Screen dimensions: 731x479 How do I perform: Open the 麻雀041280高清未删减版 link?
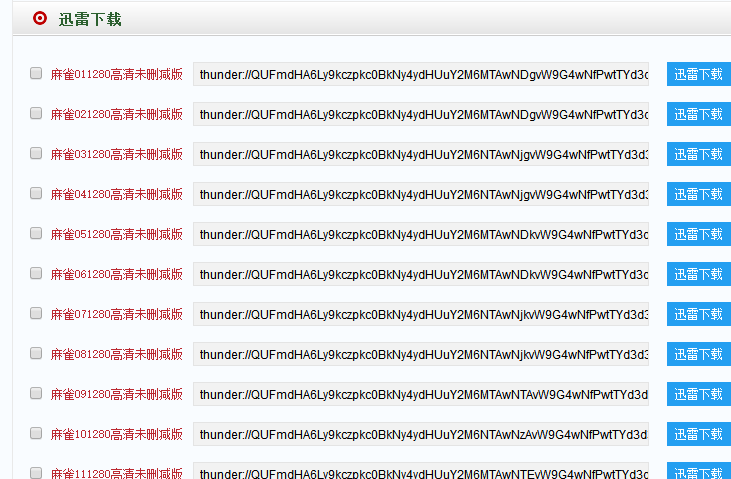[117, 194]
